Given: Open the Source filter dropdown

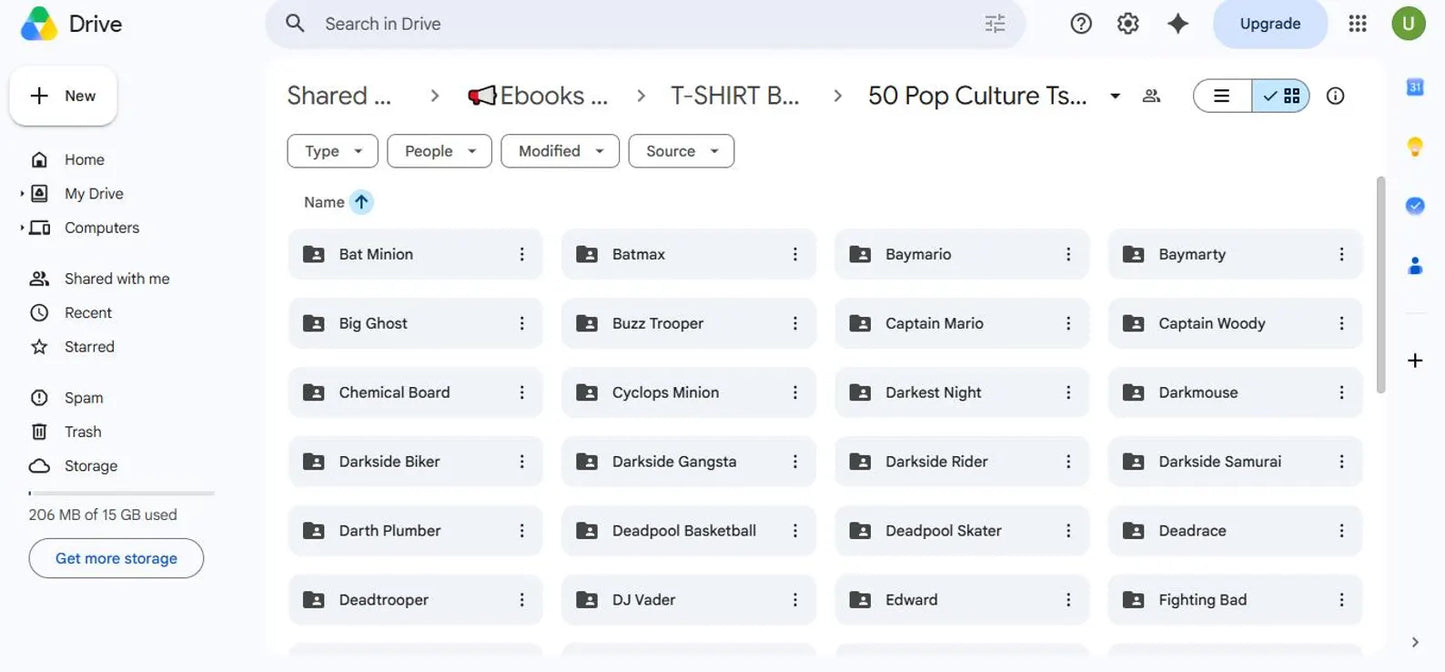Looking at the screenshot, I should (682, 151).
